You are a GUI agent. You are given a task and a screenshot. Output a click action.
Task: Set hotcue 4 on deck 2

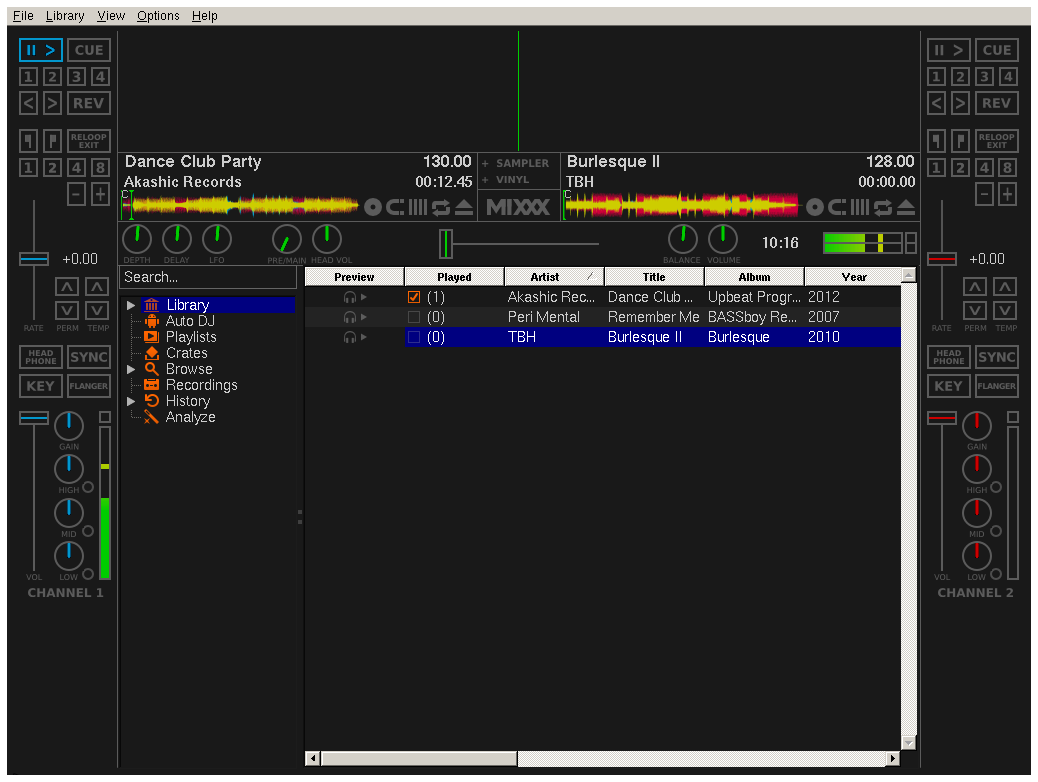(1008, 77)
